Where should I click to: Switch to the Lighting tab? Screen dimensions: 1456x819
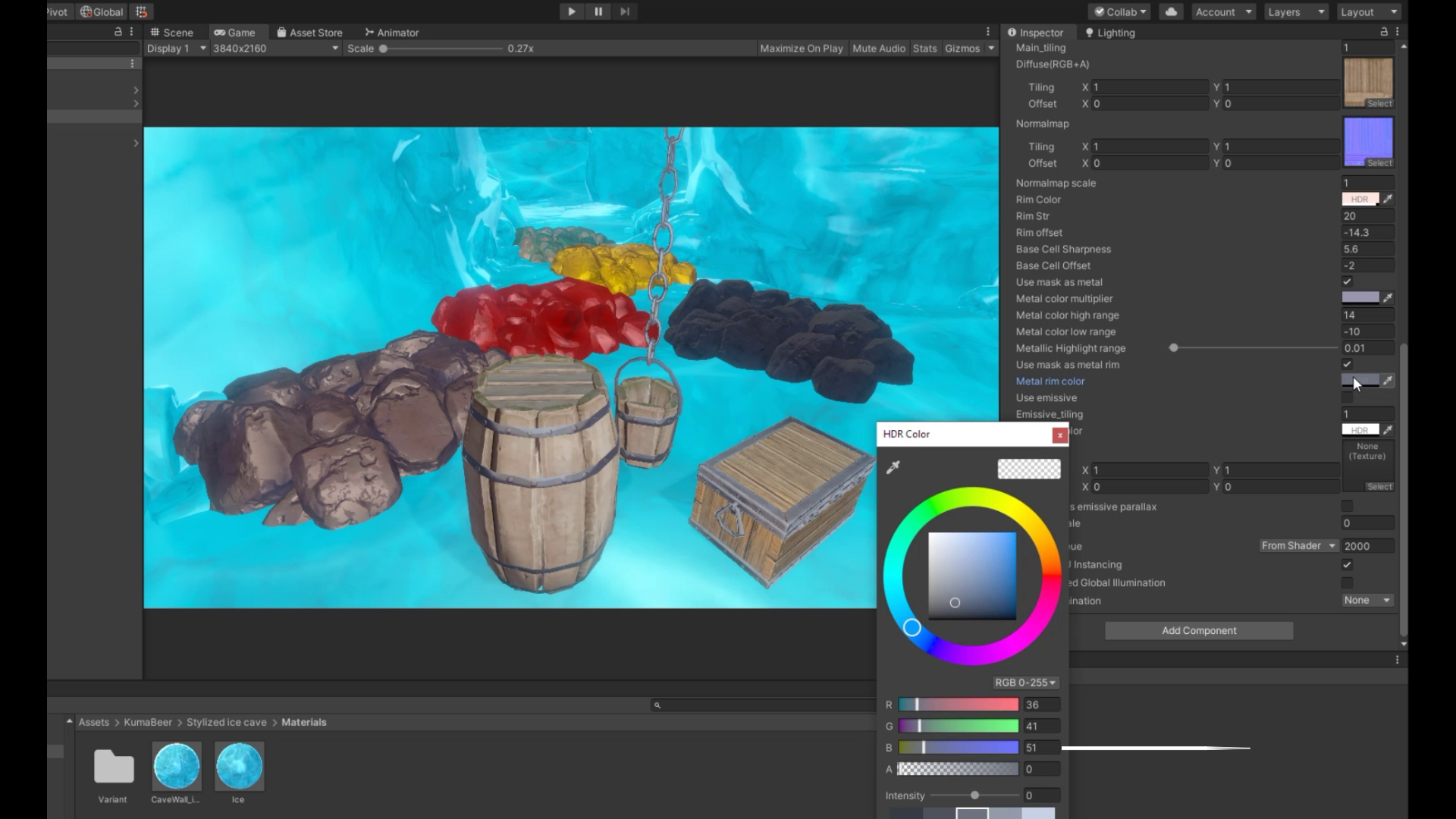pos(1110,33)
